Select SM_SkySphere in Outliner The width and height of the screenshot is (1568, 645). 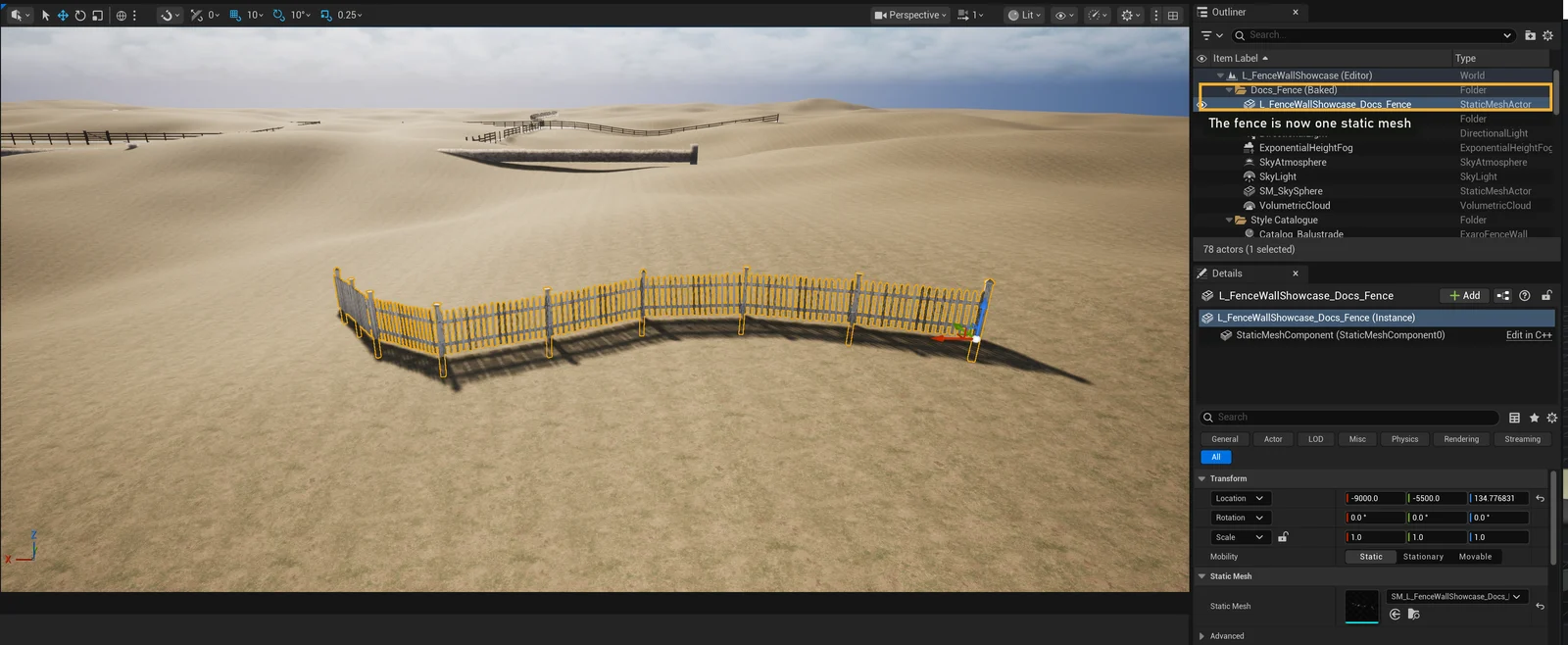(x=1291, y=191)
